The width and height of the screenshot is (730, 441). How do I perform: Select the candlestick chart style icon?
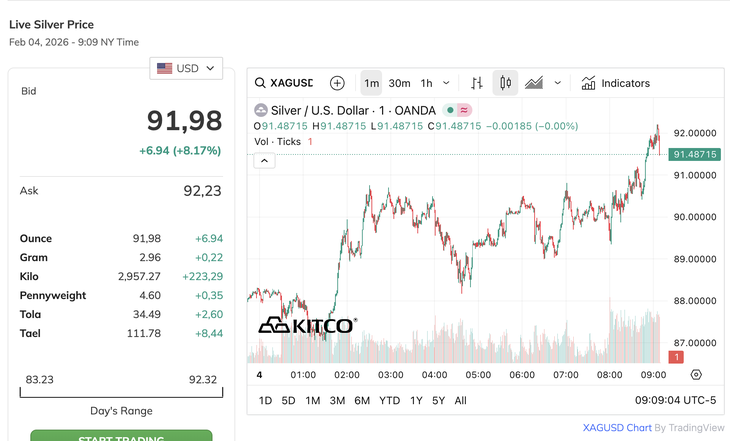tap(505, 83)
